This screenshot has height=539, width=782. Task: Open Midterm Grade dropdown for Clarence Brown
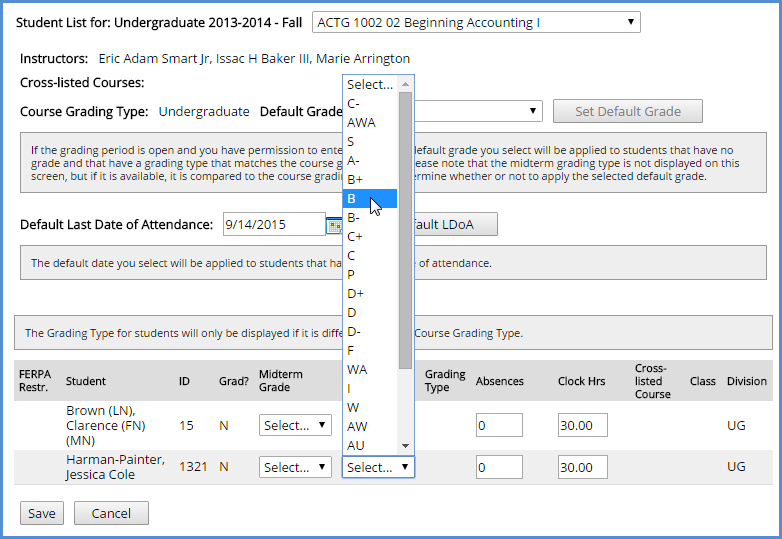coord(295,425)
